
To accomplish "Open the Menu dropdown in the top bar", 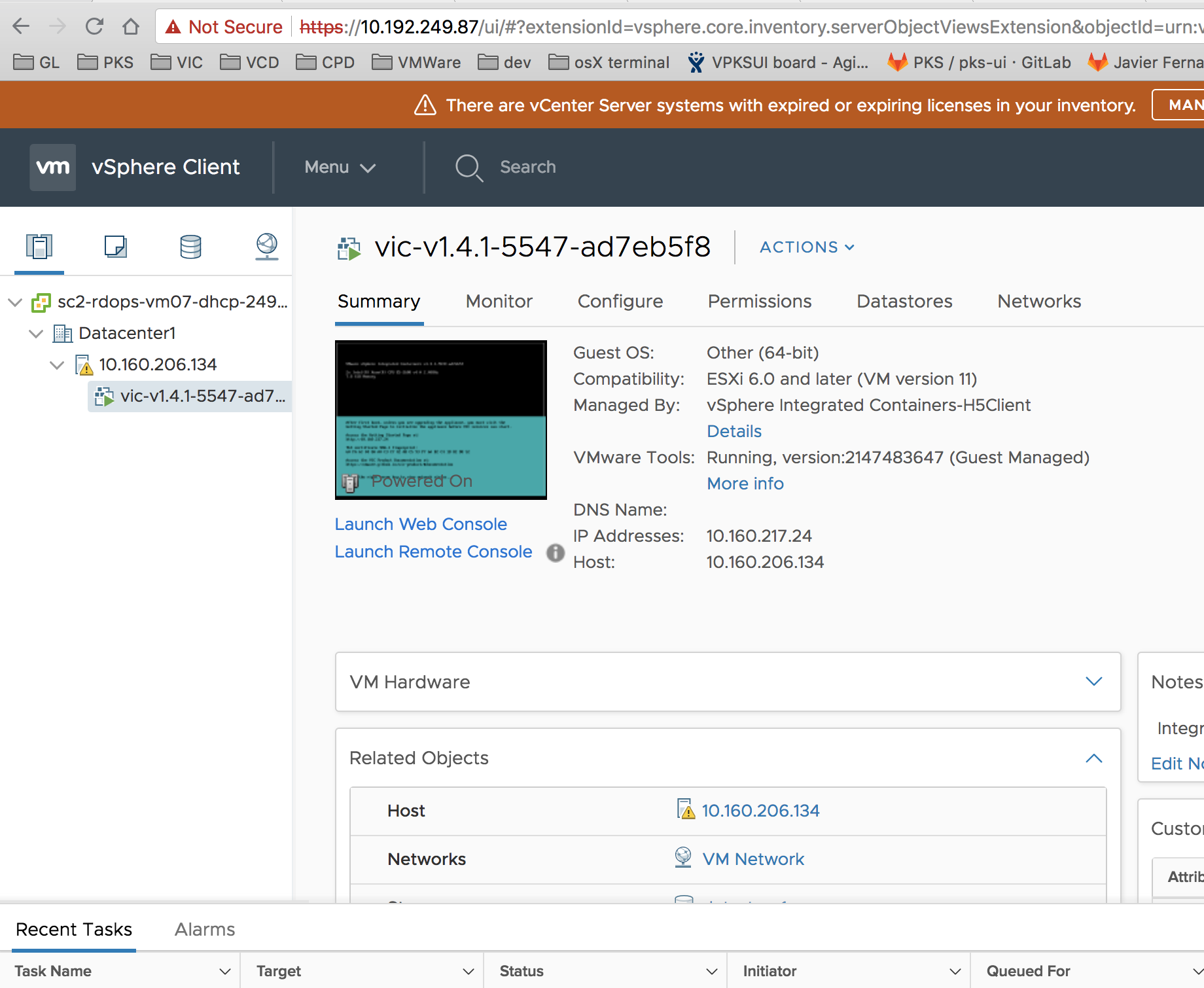I will click(338, 168).
